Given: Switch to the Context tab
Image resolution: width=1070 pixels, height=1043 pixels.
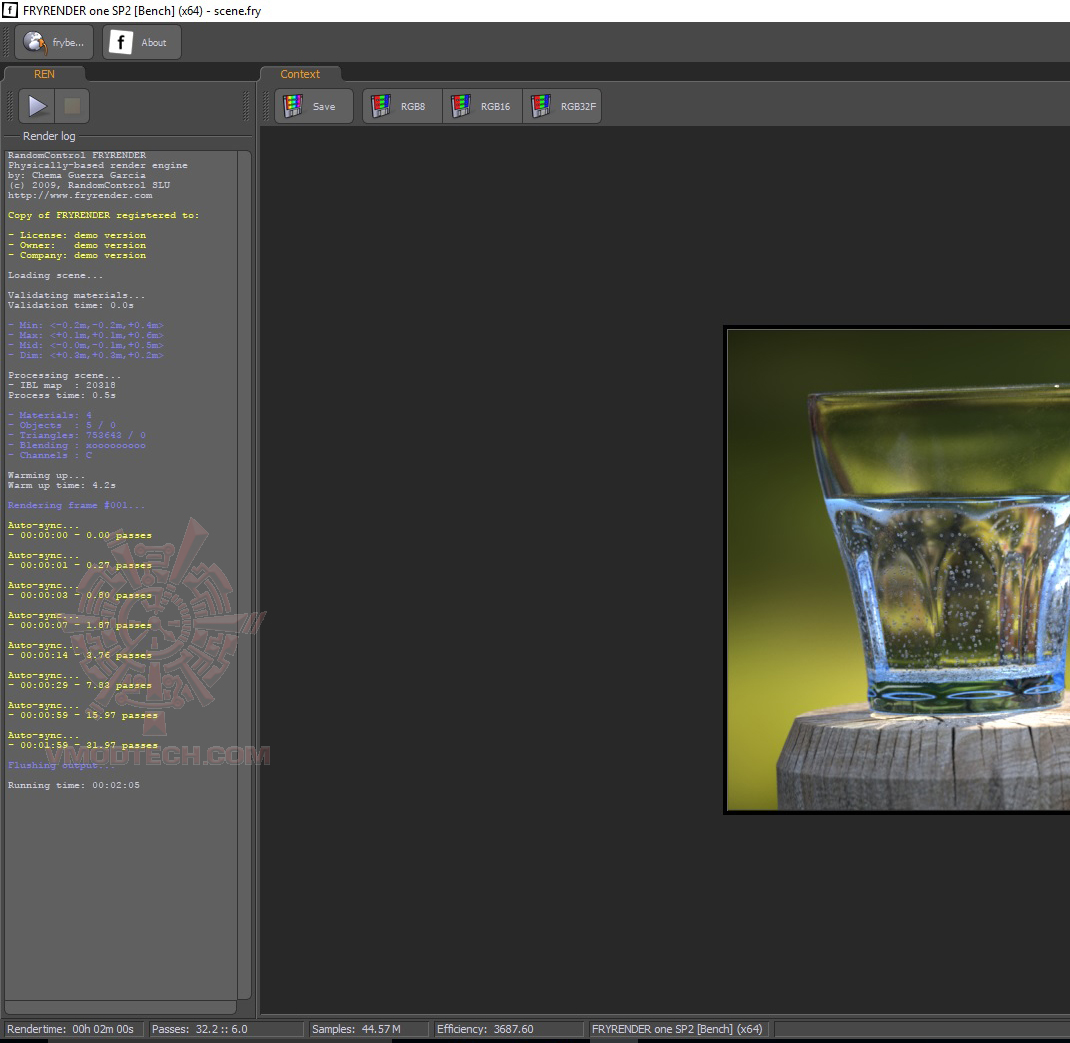Looking at the screenshot, I should point(300,74).
